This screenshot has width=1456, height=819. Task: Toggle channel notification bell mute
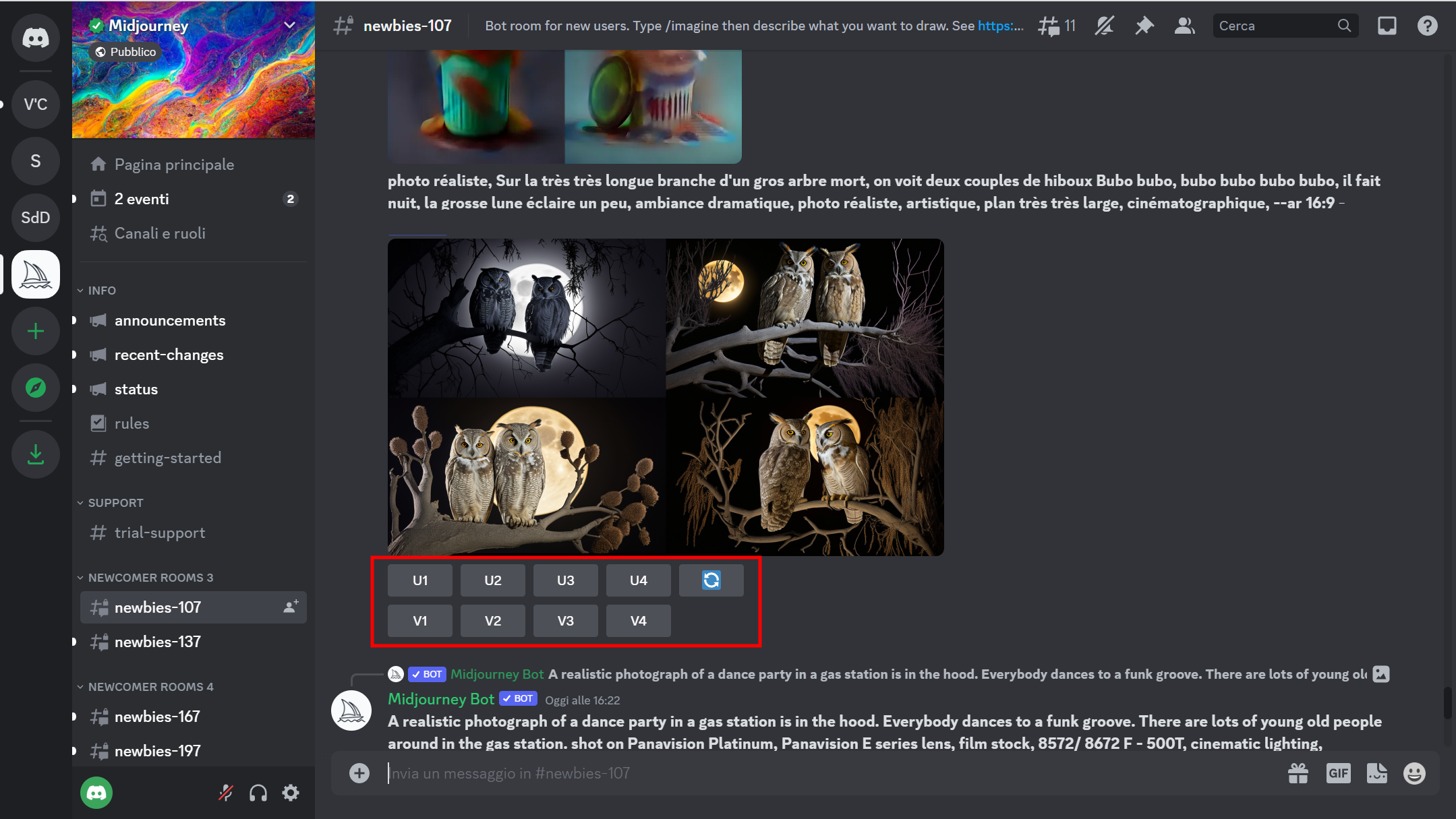pyautogui.click(x=1104, y=26)
